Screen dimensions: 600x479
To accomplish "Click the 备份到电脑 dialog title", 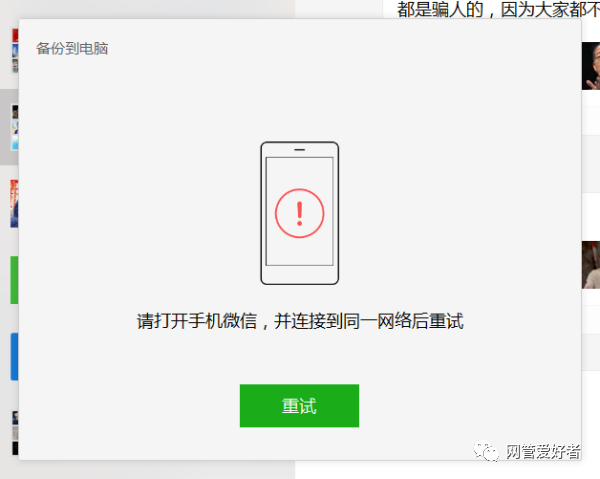I will (x=72, y=49).
